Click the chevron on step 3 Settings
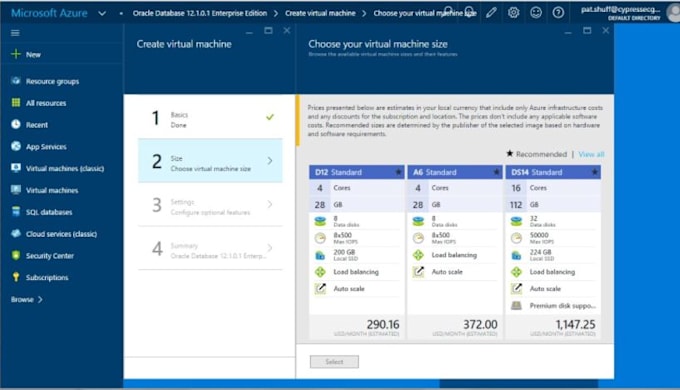 tap(270, 204)
